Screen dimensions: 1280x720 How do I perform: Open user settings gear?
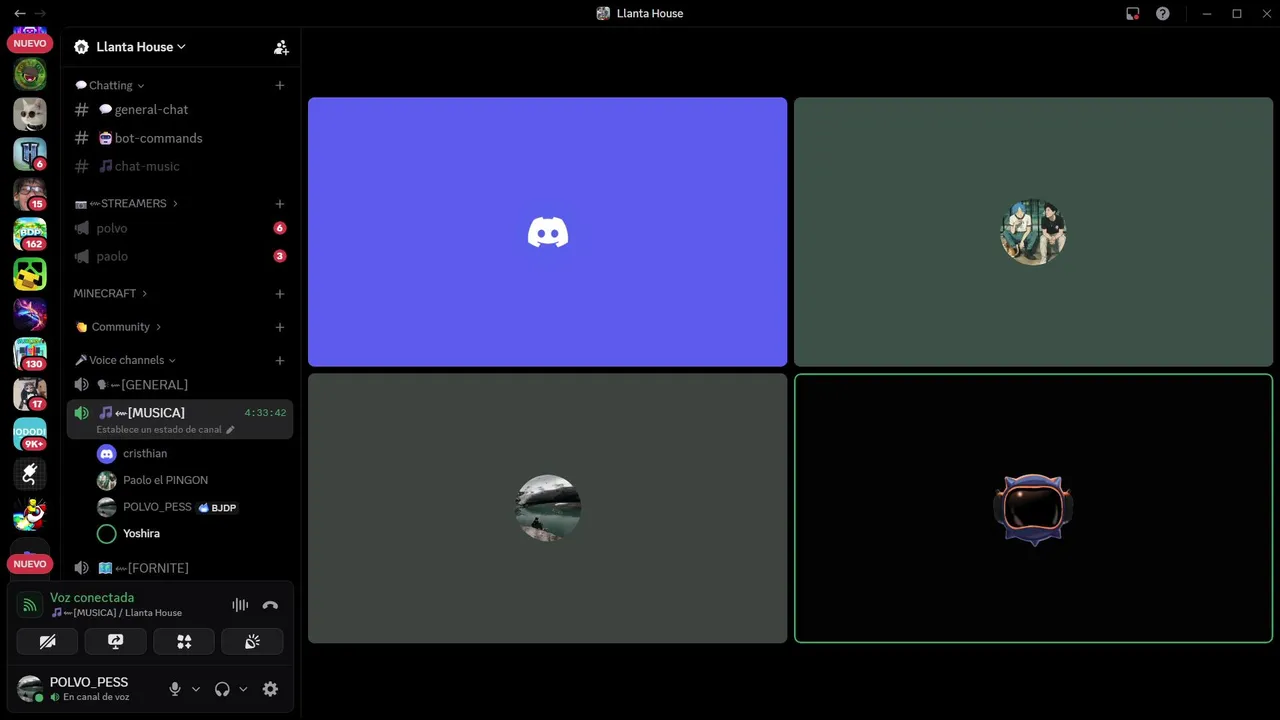(270, 689)
